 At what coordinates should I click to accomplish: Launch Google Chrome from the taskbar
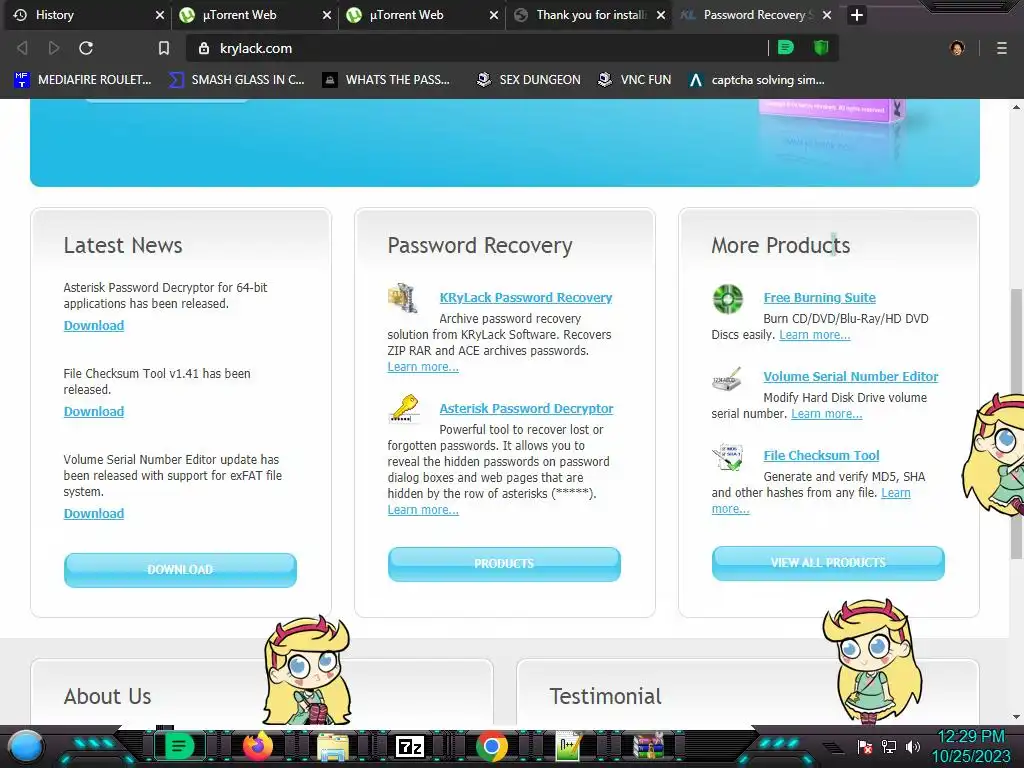pos(492,746)
